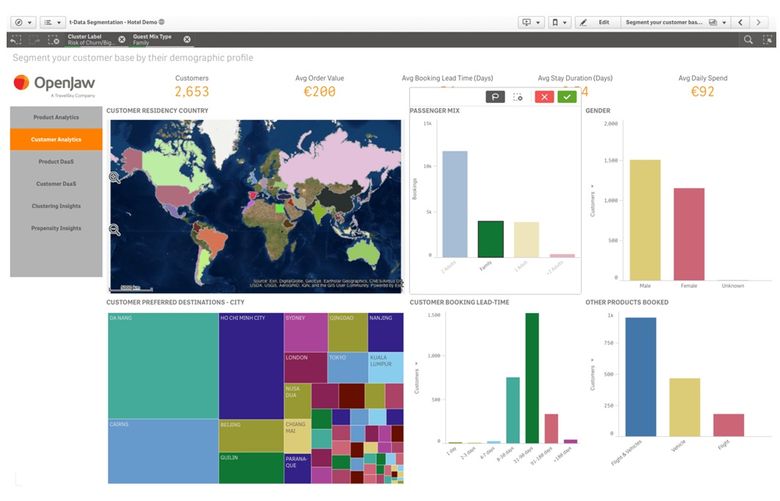
Task: Select the Male bar in Gender
Action: click(645, 220)
